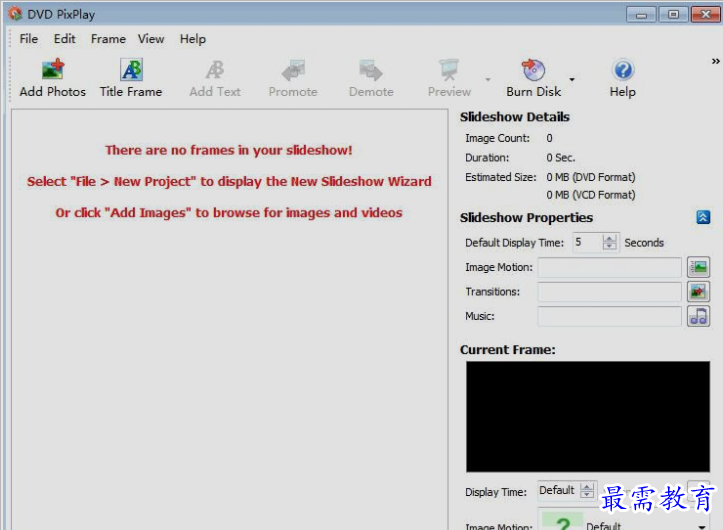Click the slideshow Image Motion text field
The height and width of the screenshot is (530, 723).
coord(609,268)
